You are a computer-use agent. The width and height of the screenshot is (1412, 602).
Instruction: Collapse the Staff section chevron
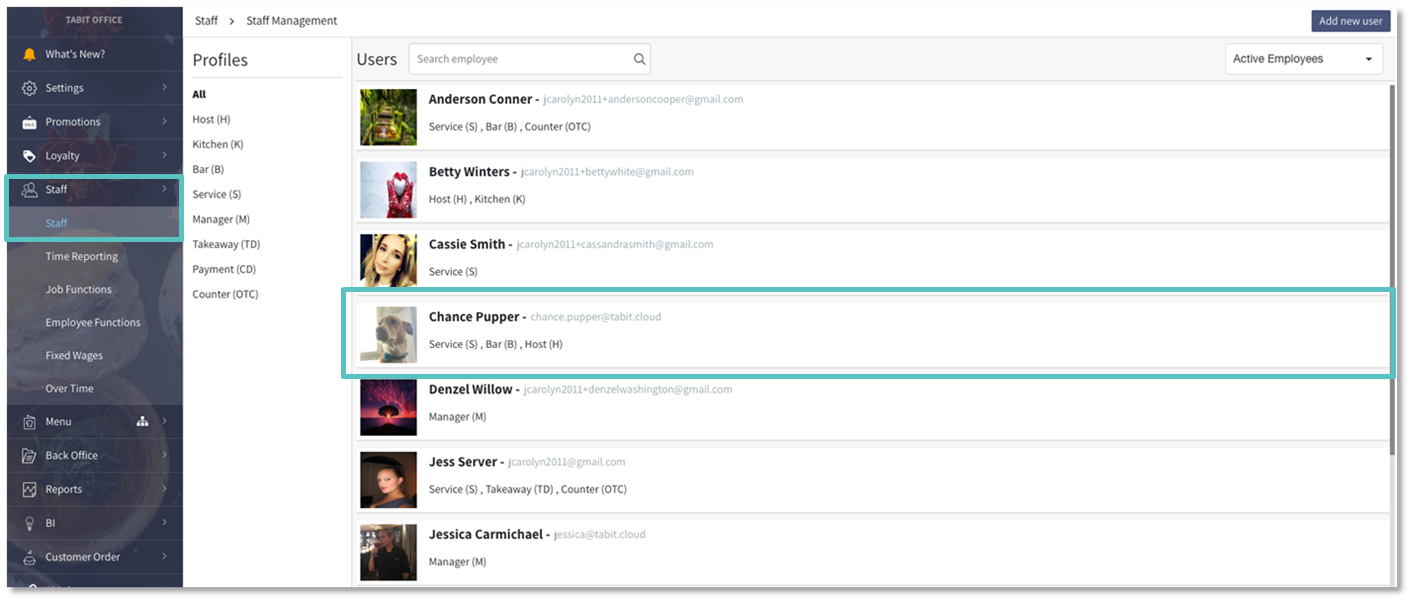[x=165, y=189]
